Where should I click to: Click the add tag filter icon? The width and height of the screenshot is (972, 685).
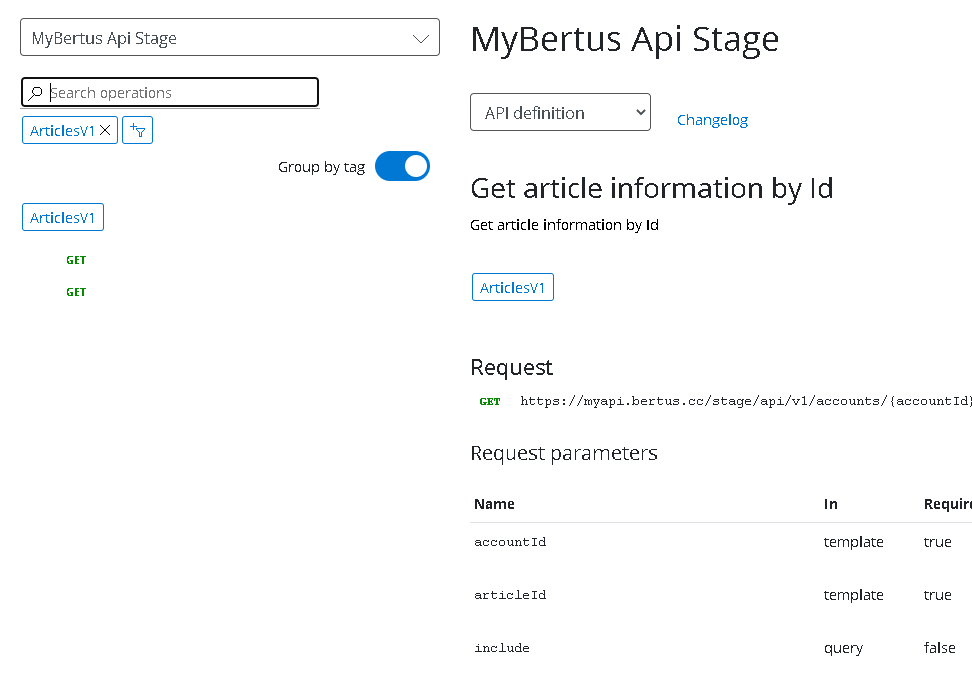click(137, 130)
